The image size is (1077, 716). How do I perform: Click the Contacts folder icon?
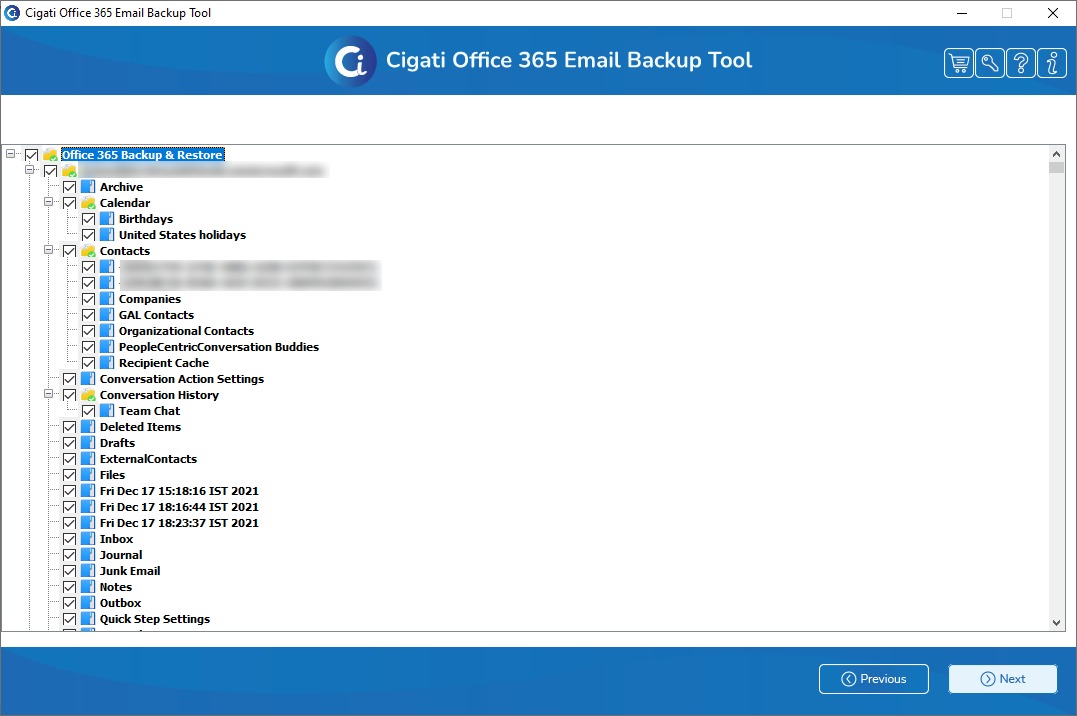coord(88,251)
